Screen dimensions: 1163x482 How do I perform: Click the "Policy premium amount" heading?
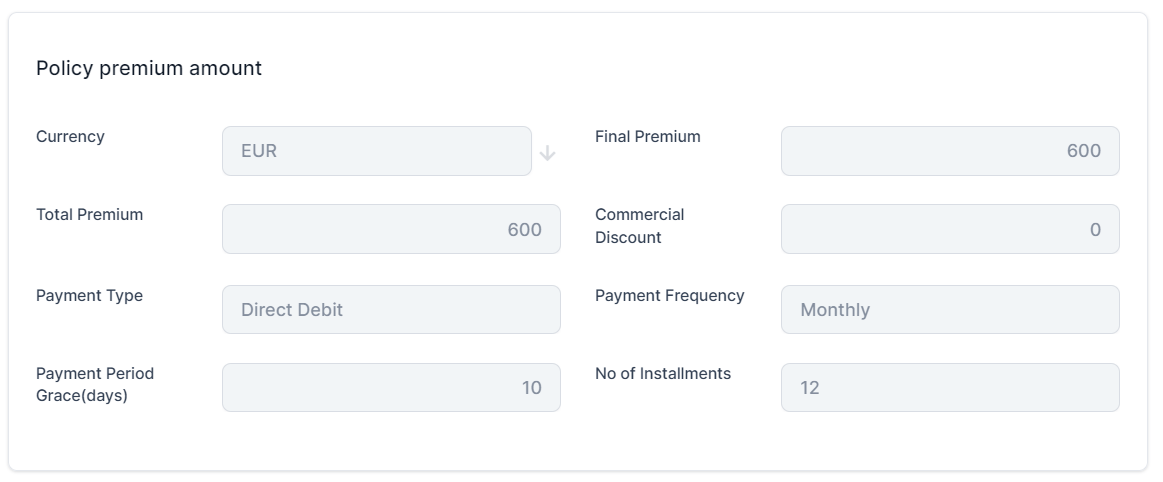point(149,68)
